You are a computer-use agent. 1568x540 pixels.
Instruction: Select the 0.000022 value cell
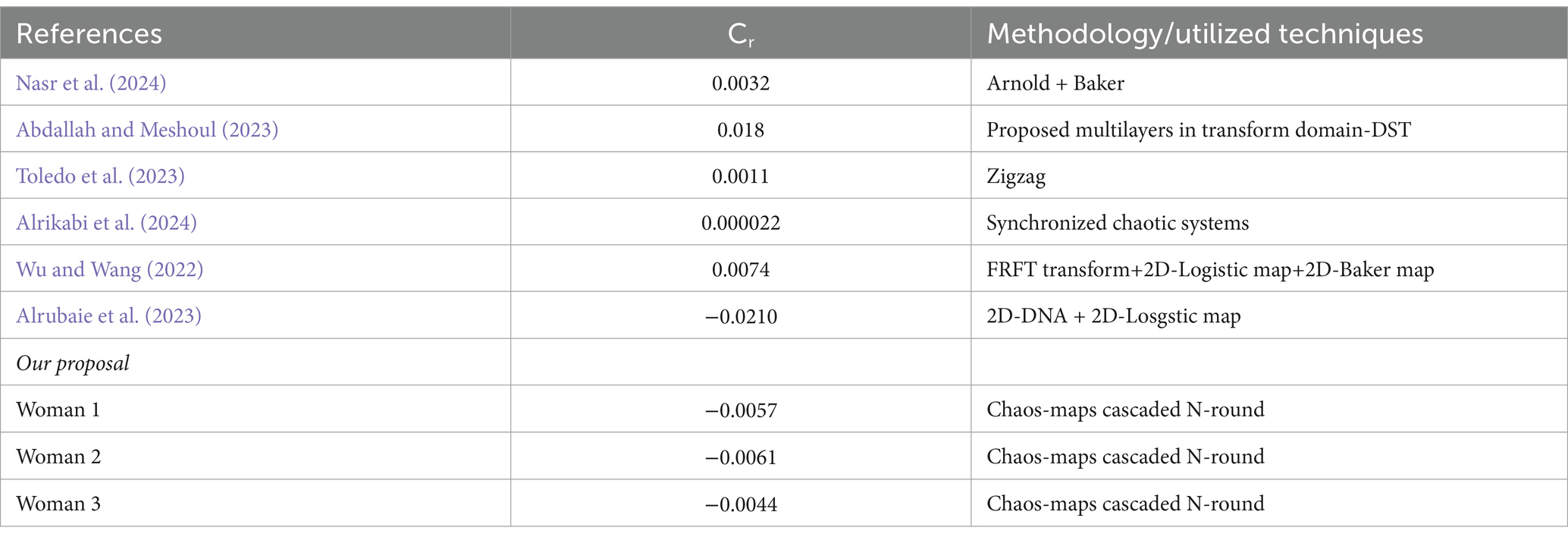coord(740,223)
